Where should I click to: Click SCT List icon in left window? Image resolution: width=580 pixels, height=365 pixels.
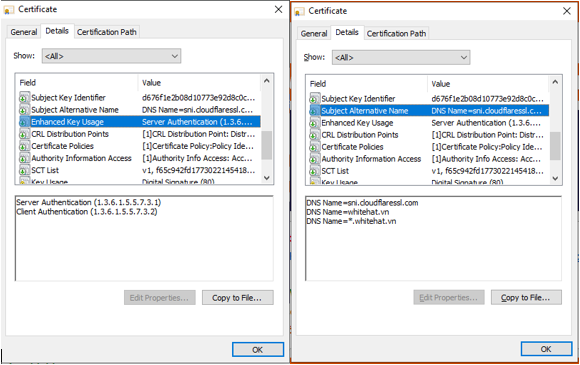(x=24, y=170)
